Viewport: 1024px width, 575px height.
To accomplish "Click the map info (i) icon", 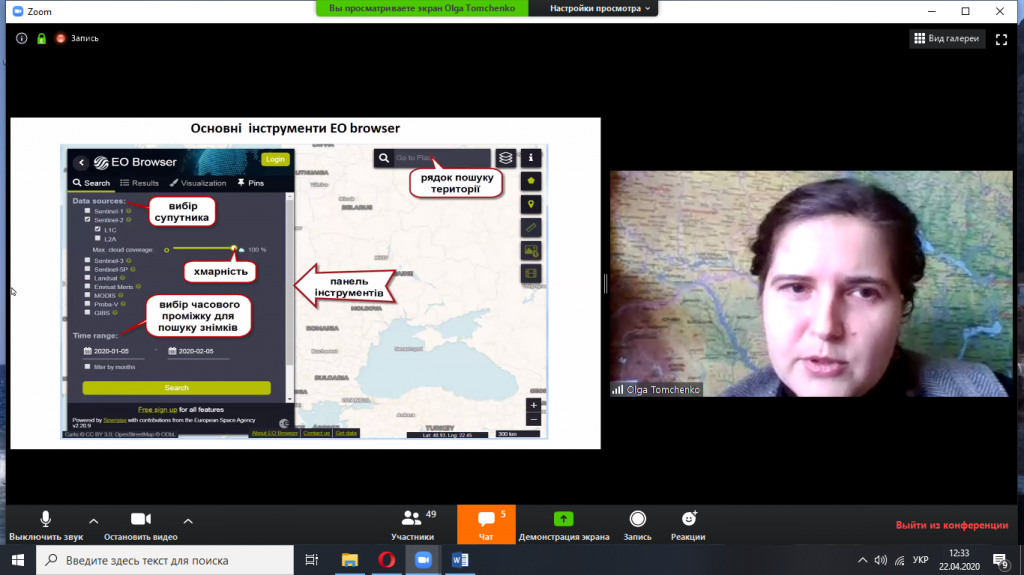I will tap(531, 157).
